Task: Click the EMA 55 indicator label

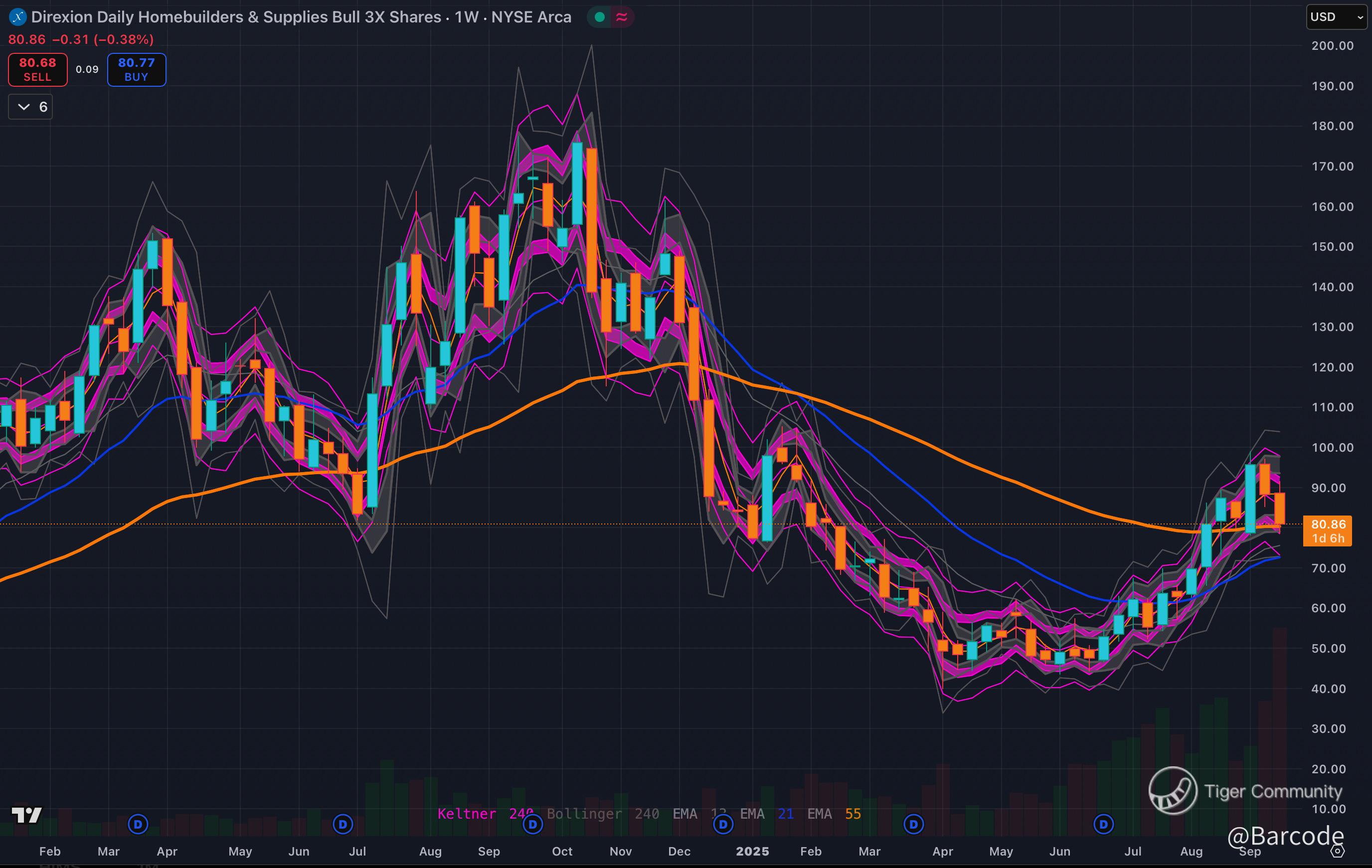Action: [834, 814]
